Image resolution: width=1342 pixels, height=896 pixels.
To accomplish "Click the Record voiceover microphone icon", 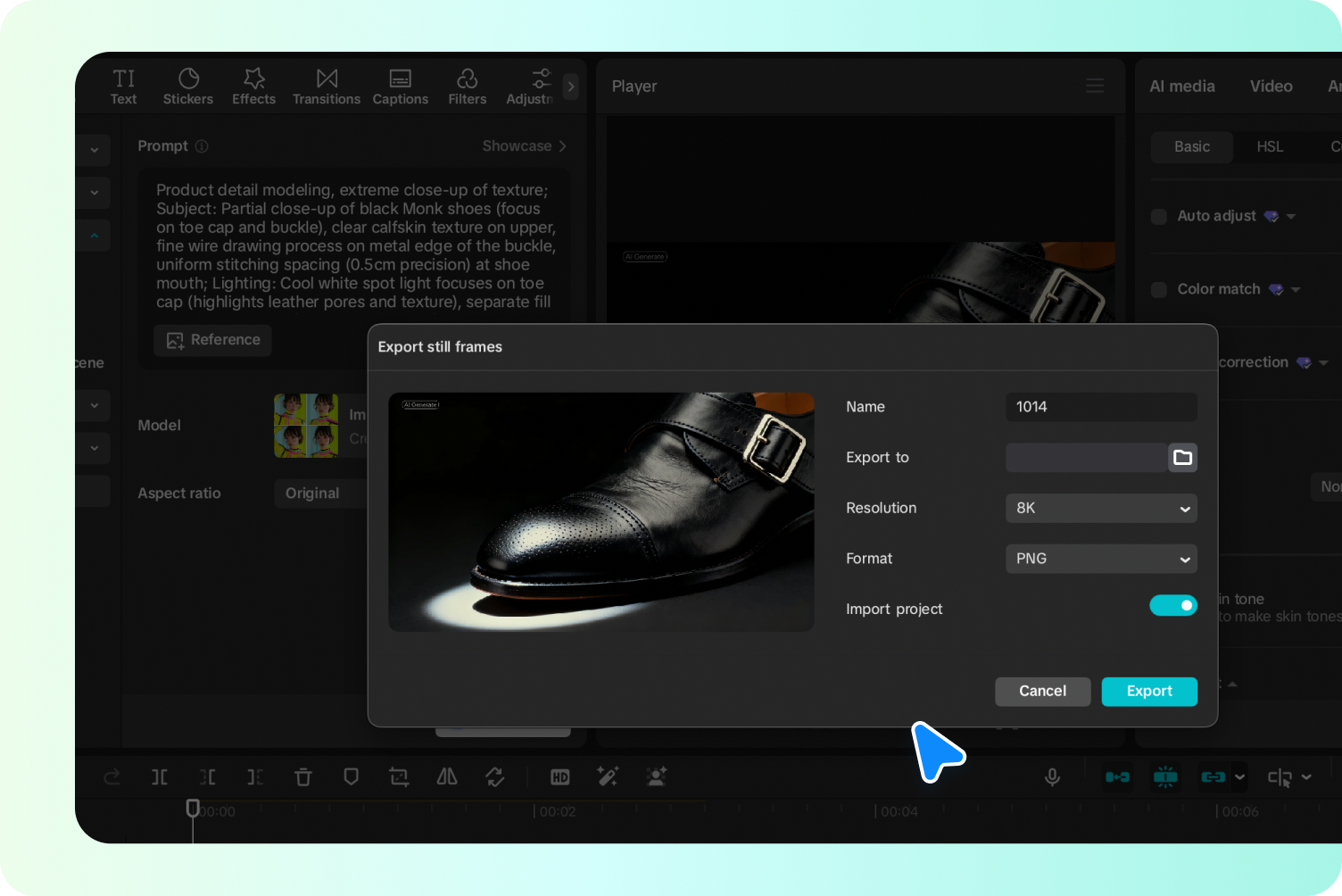I will pos(1053,776).
